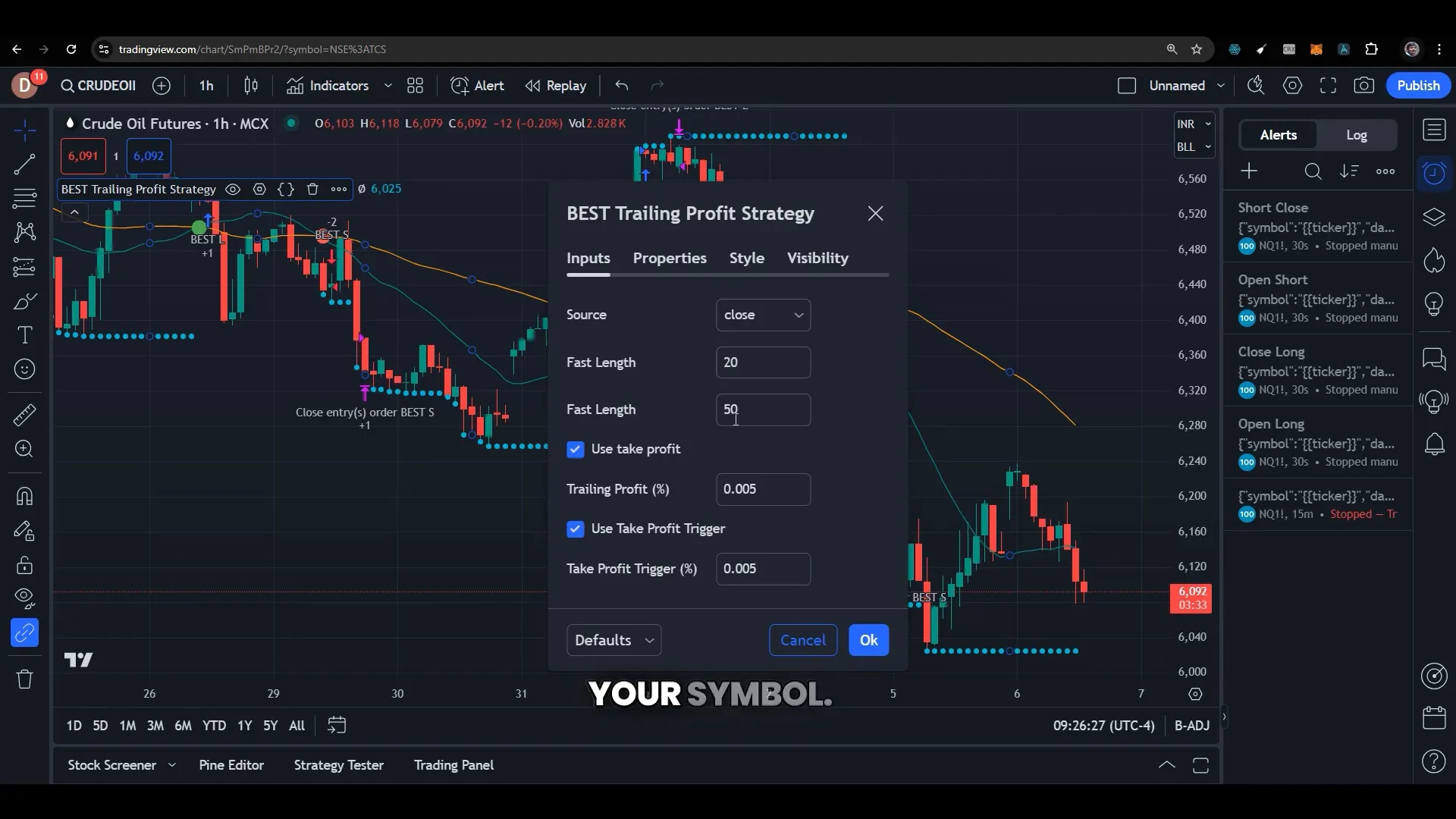The width and height of the screenshot is (1456, 819).
Task: Start bar Replay mode
Action: (x=556, y=86)
